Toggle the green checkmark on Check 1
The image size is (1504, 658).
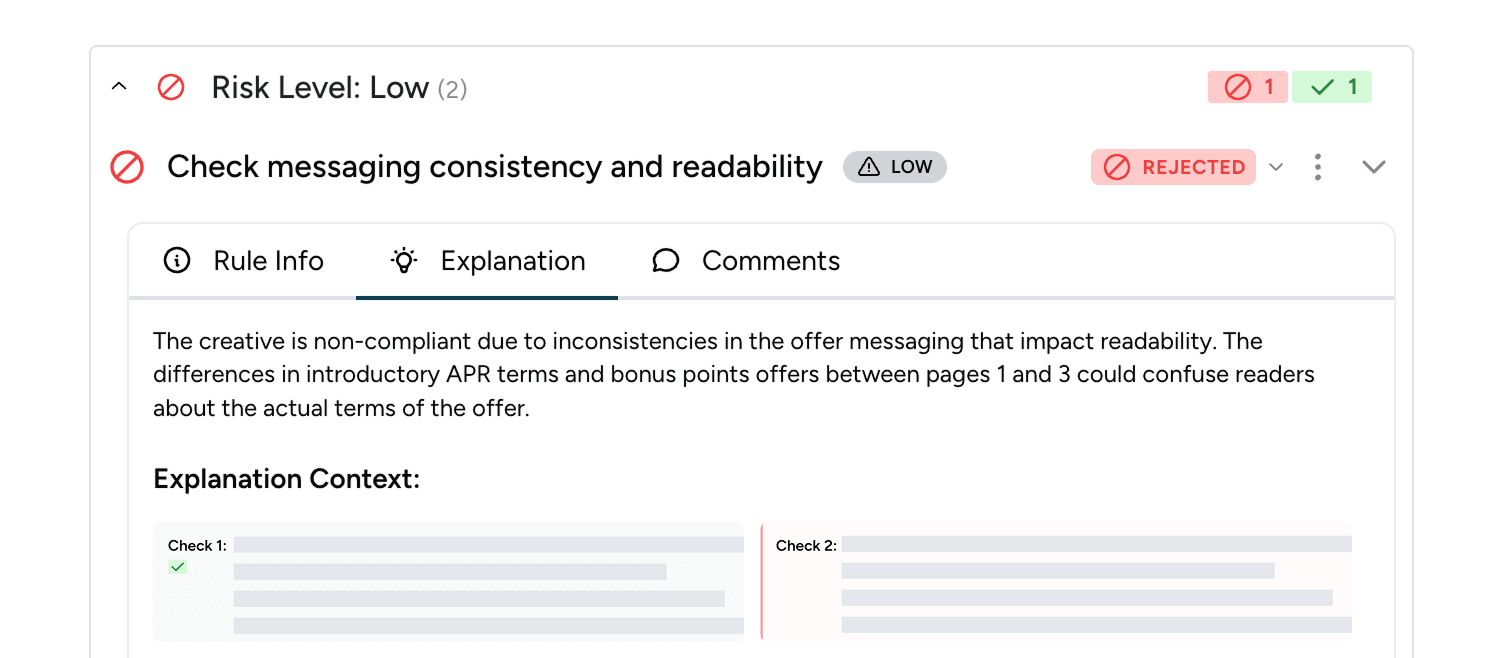(179, 567)
